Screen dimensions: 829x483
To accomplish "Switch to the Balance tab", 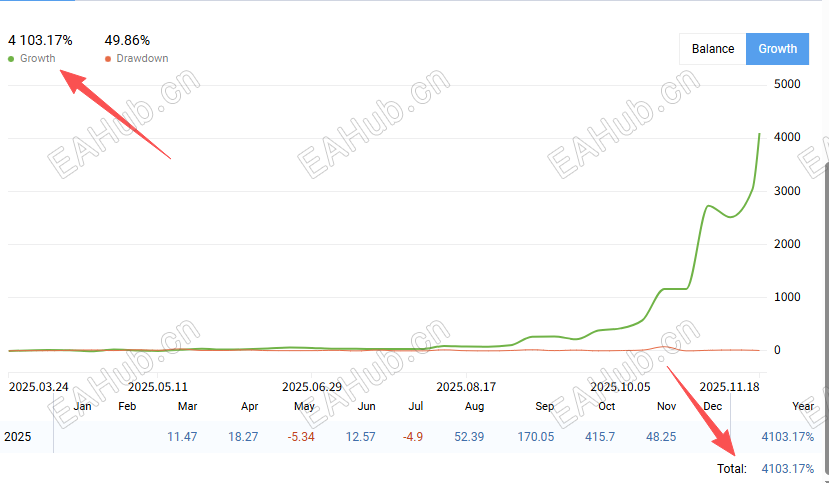I will [712, 49].
